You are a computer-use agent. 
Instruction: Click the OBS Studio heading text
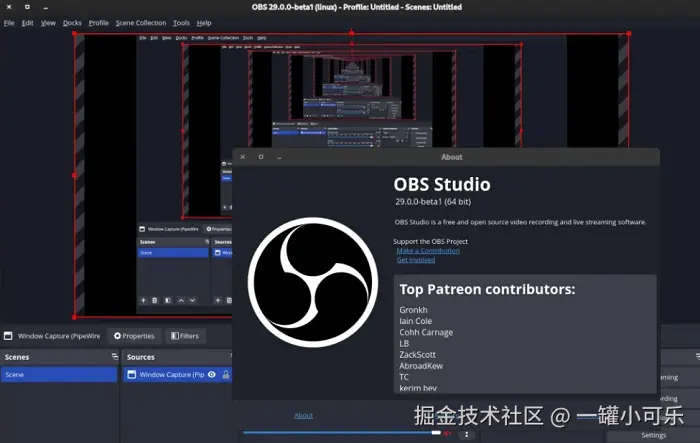[x=442, y=184]
